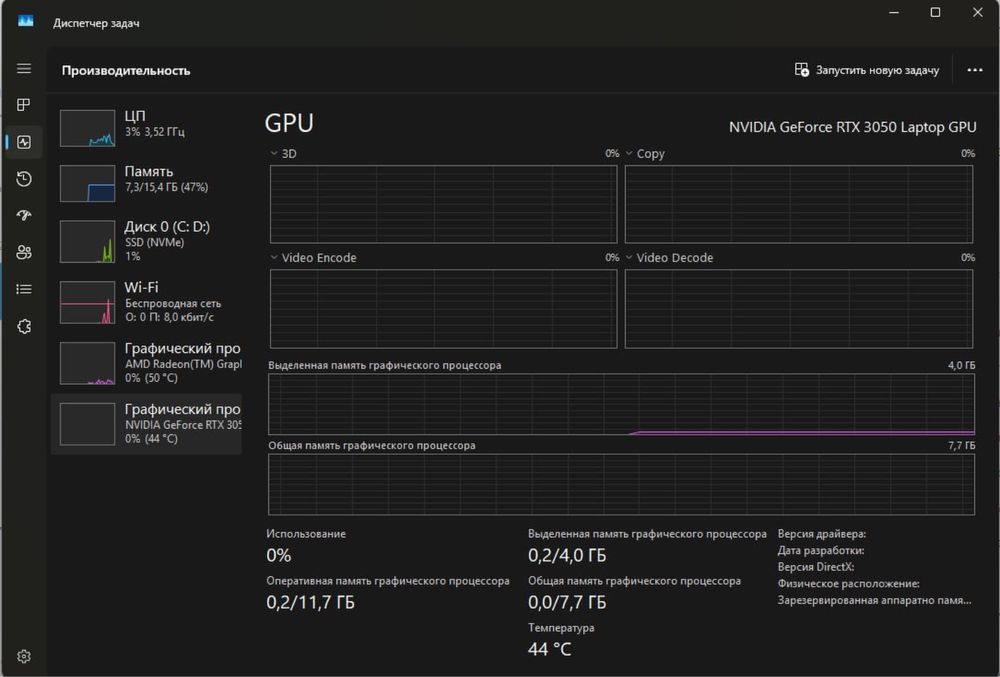Select the Память performance item
1000x677 pixels.
click(x=147, y=182)
